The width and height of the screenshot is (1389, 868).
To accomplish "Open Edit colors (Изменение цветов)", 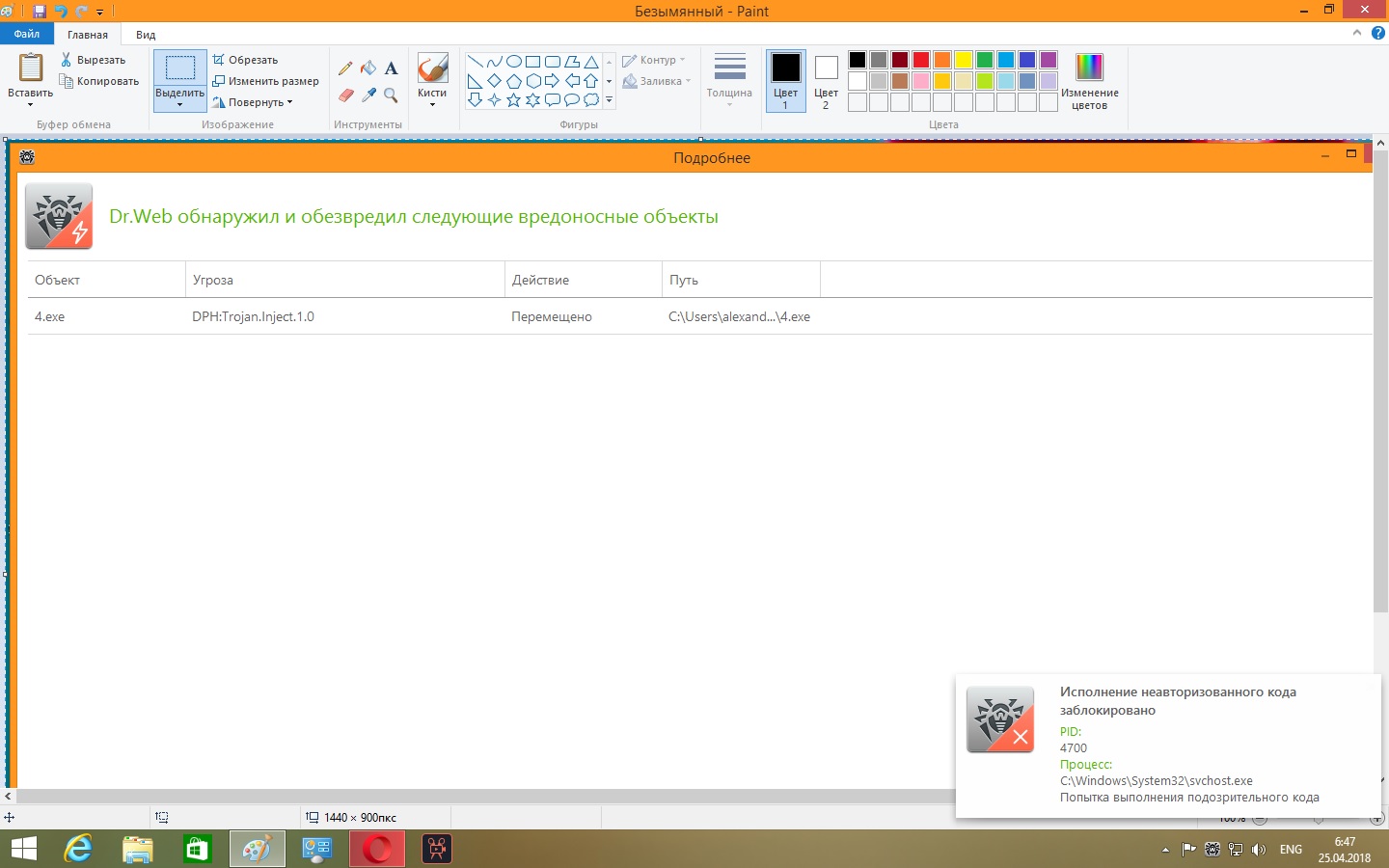I will coord(1089,81).
